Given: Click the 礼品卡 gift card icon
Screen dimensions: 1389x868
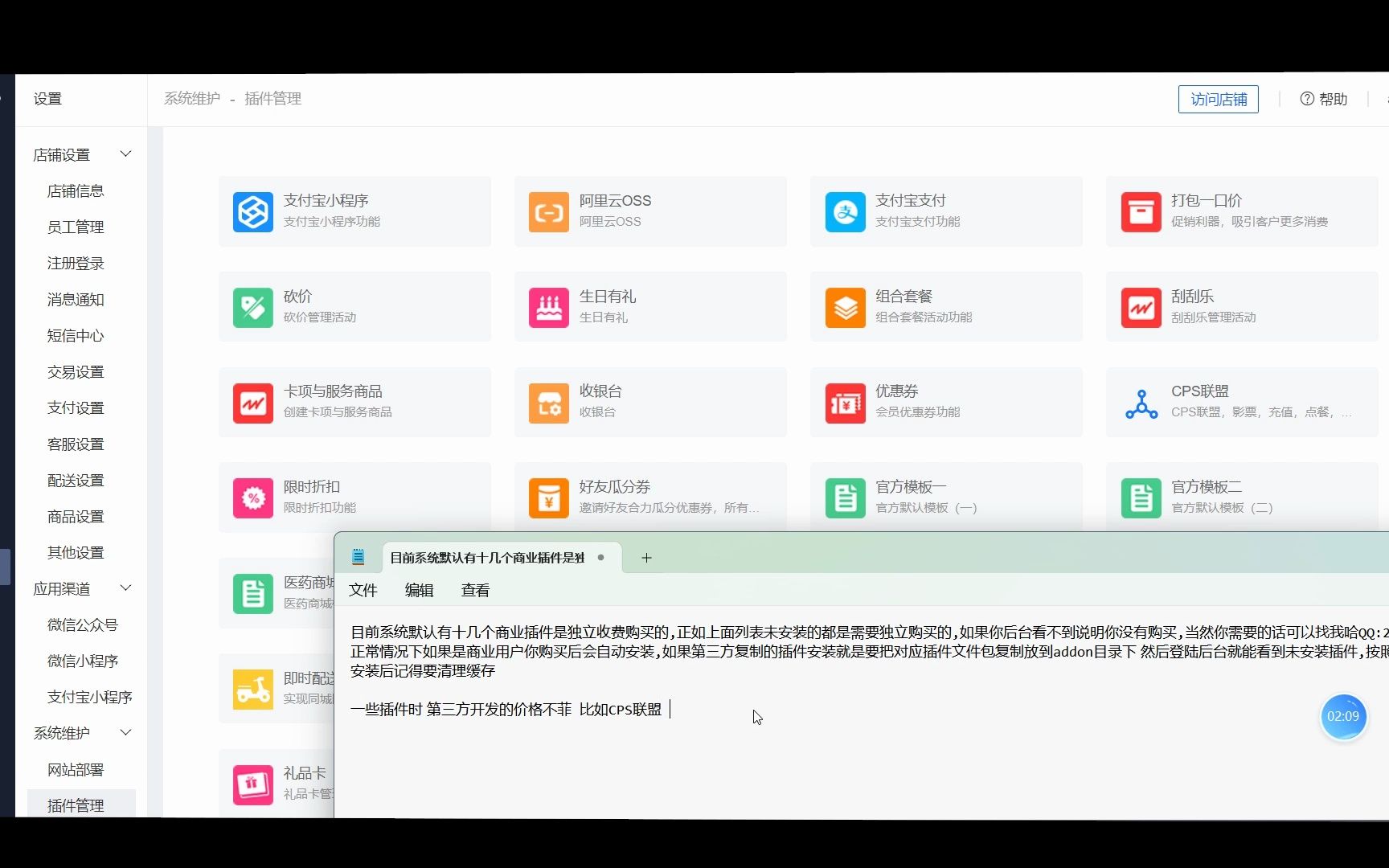Looking at the screenshot, I should 253,785.
